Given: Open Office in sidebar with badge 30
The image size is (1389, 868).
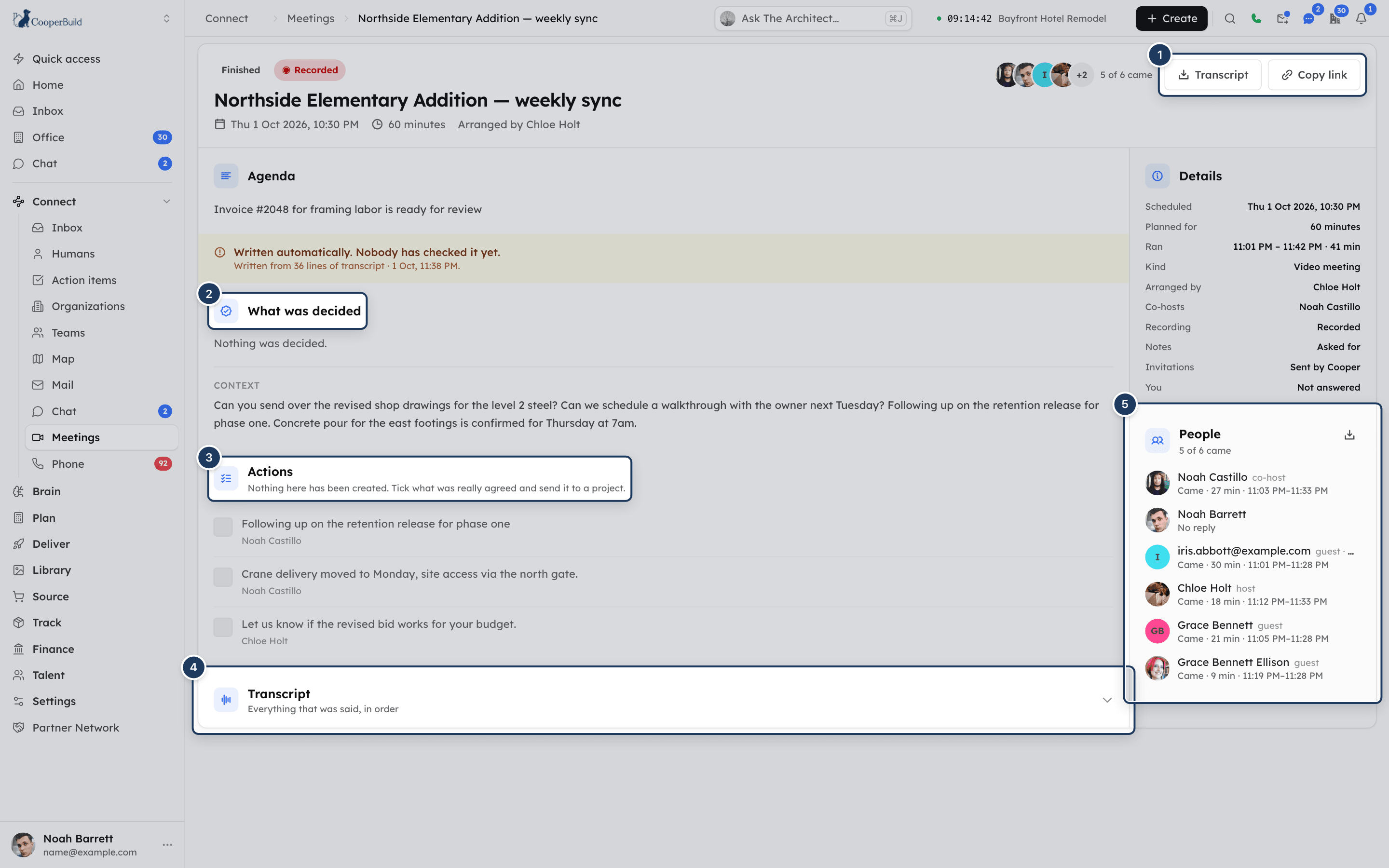Looking at the screenshot, I should [x=92, y=137].
